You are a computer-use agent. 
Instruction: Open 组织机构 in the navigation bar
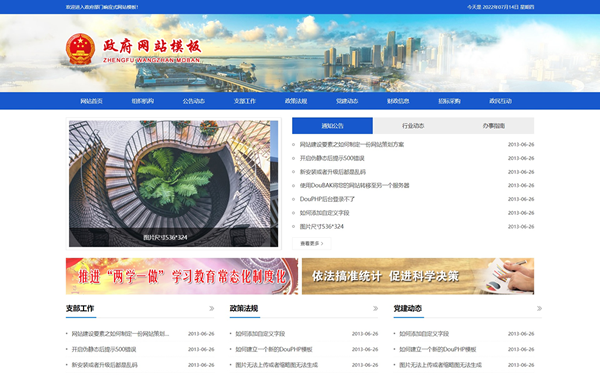(x=142, y=101)
